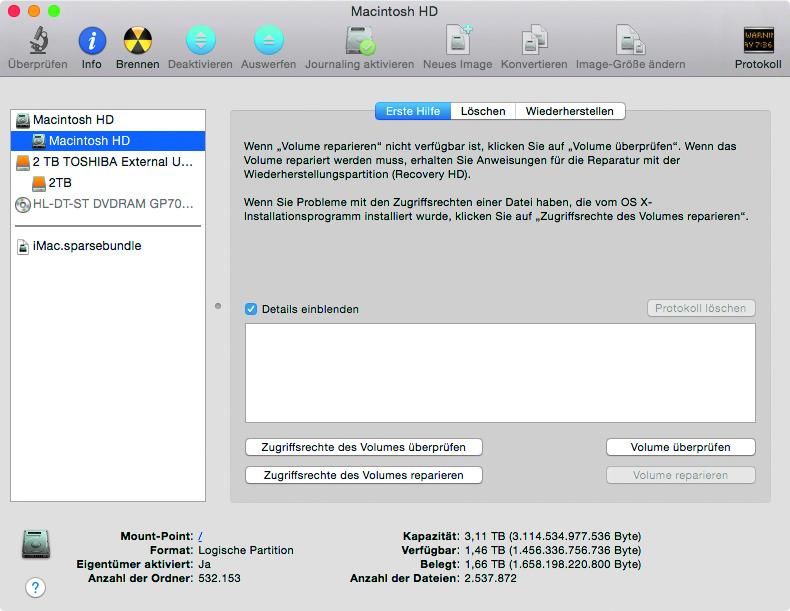This screenshot has height=611, width=790.
Task: Click the sidebar splitter handle dot
Action: click(218, 306)
